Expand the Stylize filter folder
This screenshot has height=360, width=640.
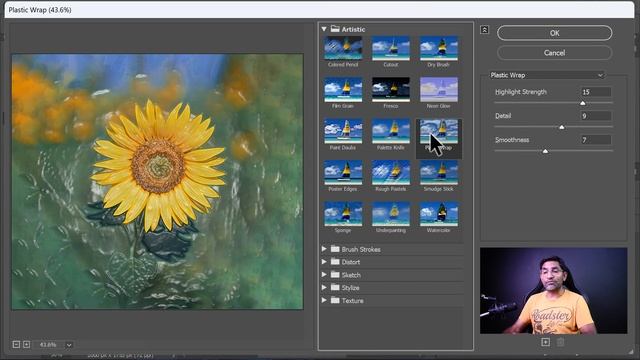click(x=324, y=287)
